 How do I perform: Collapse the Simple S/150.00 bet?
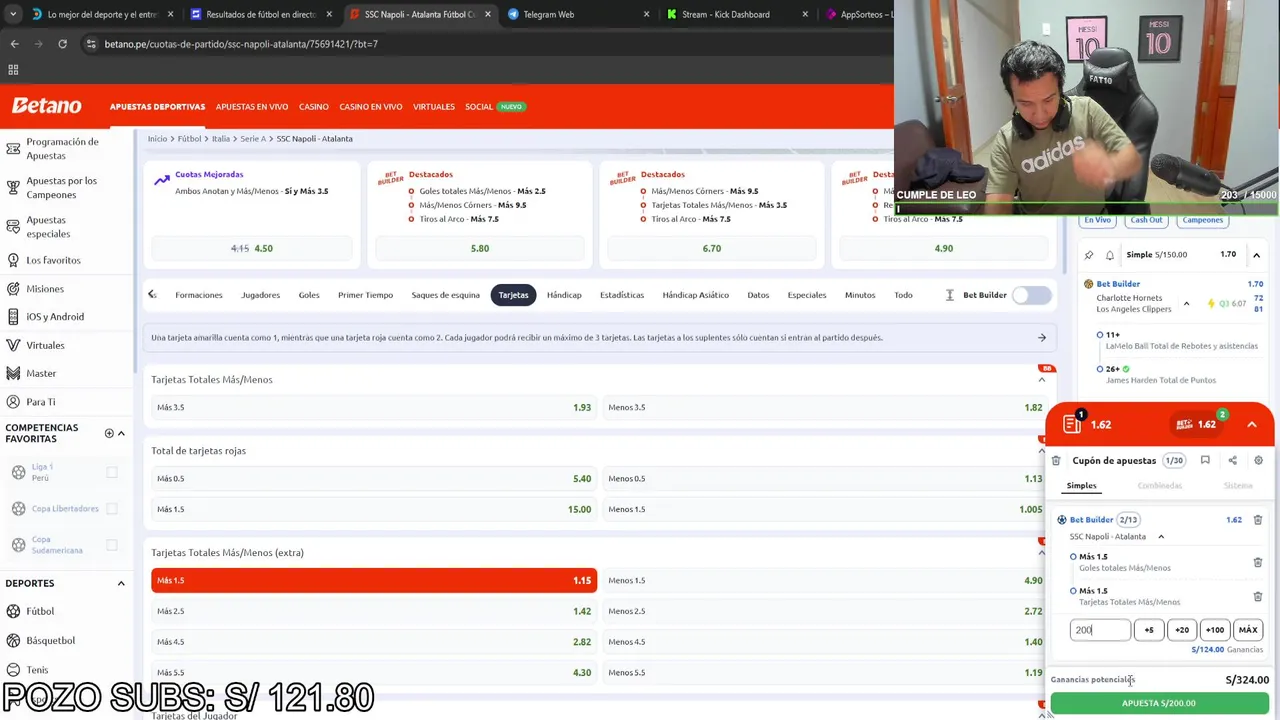1257,255
